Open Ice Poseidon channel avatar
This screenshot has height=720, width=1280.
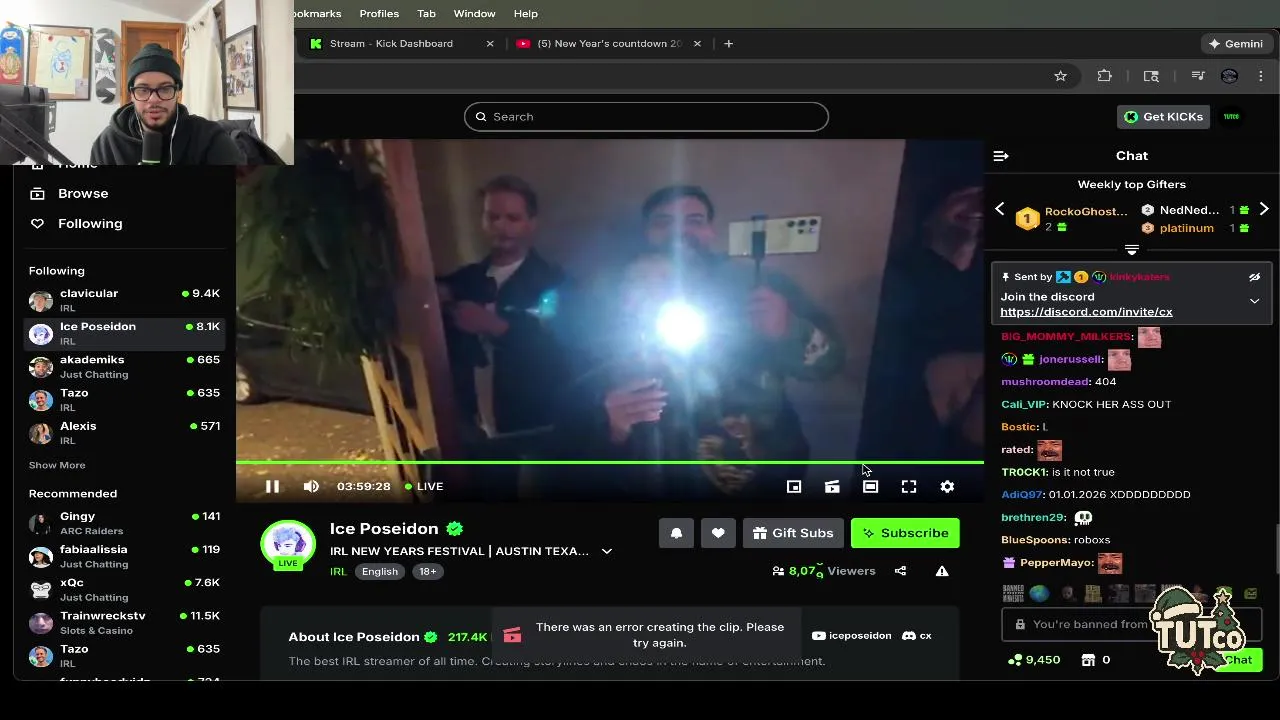[x=288, y=543]
